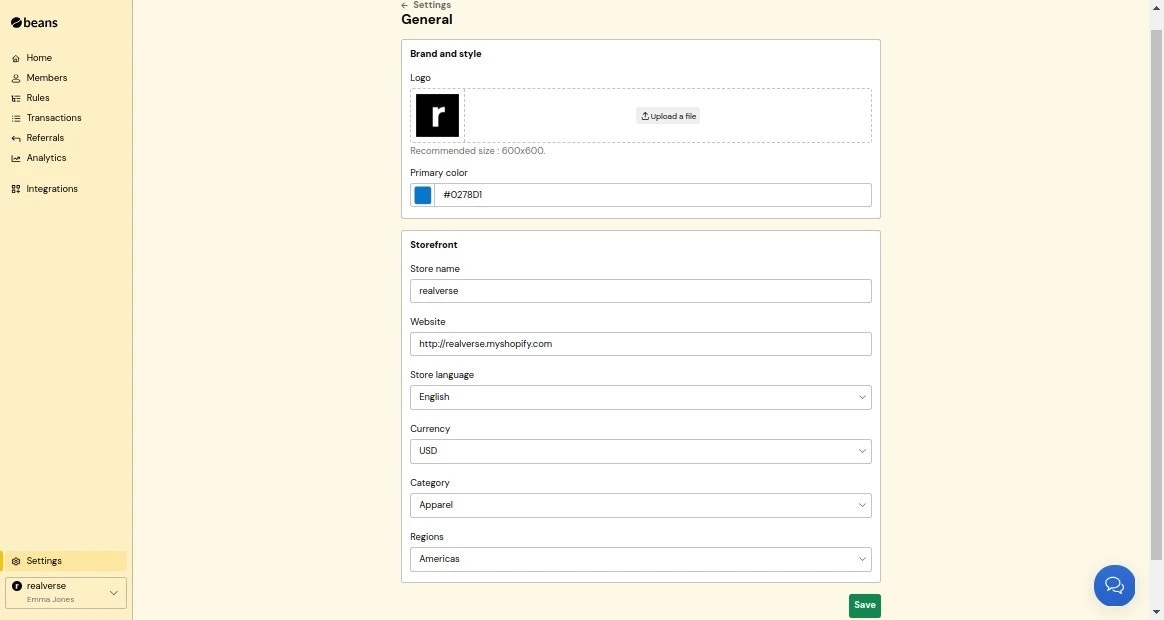Click the 'Storefront' heading
Image resolution: width=1164 pixels, height=620 pixels.
[434, 244]
